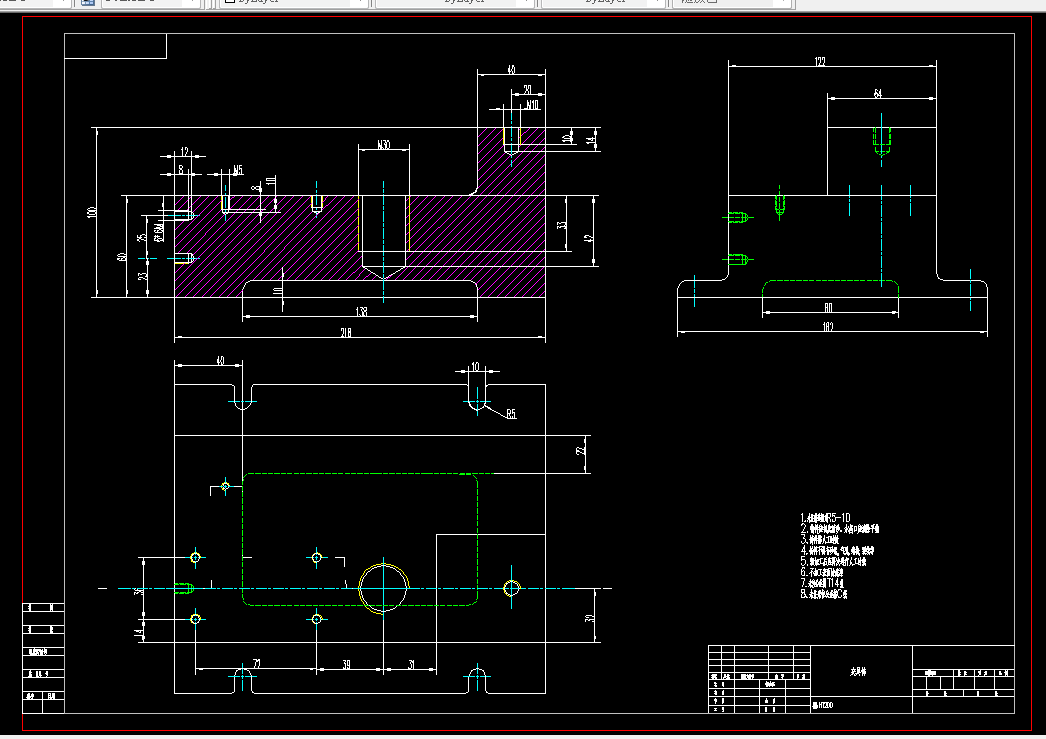Select the 23 vertical dimension text
The image size is (1046, 739).
pyautogui.click(x=142, y=275)
